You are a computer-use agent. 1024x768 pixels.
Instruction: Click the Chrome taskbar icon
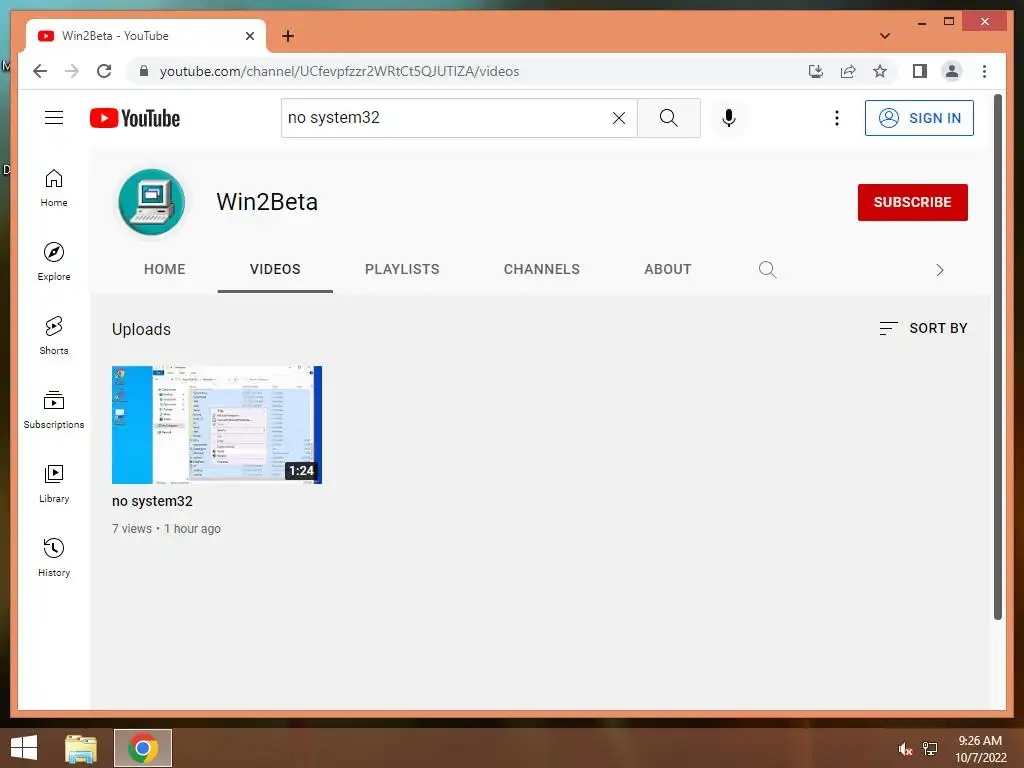click(x=143, y=748)
